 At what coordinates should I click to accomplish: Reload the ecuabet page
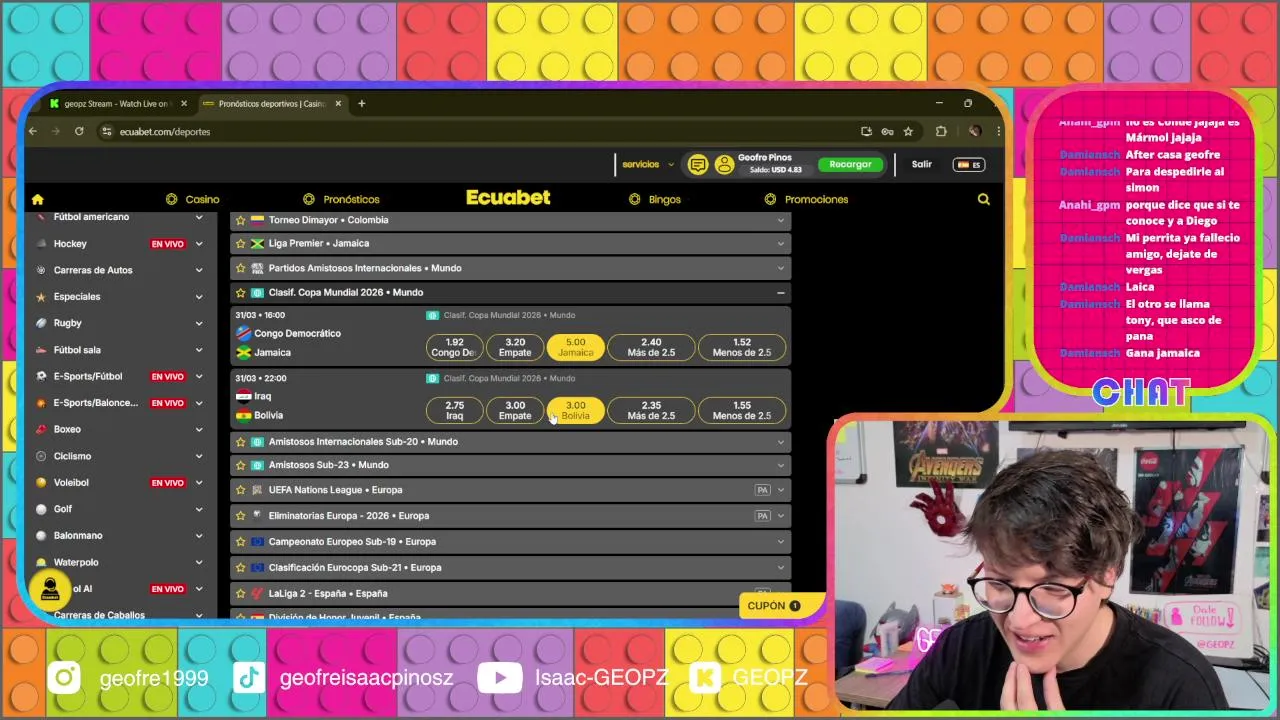(x=79, y=131)
